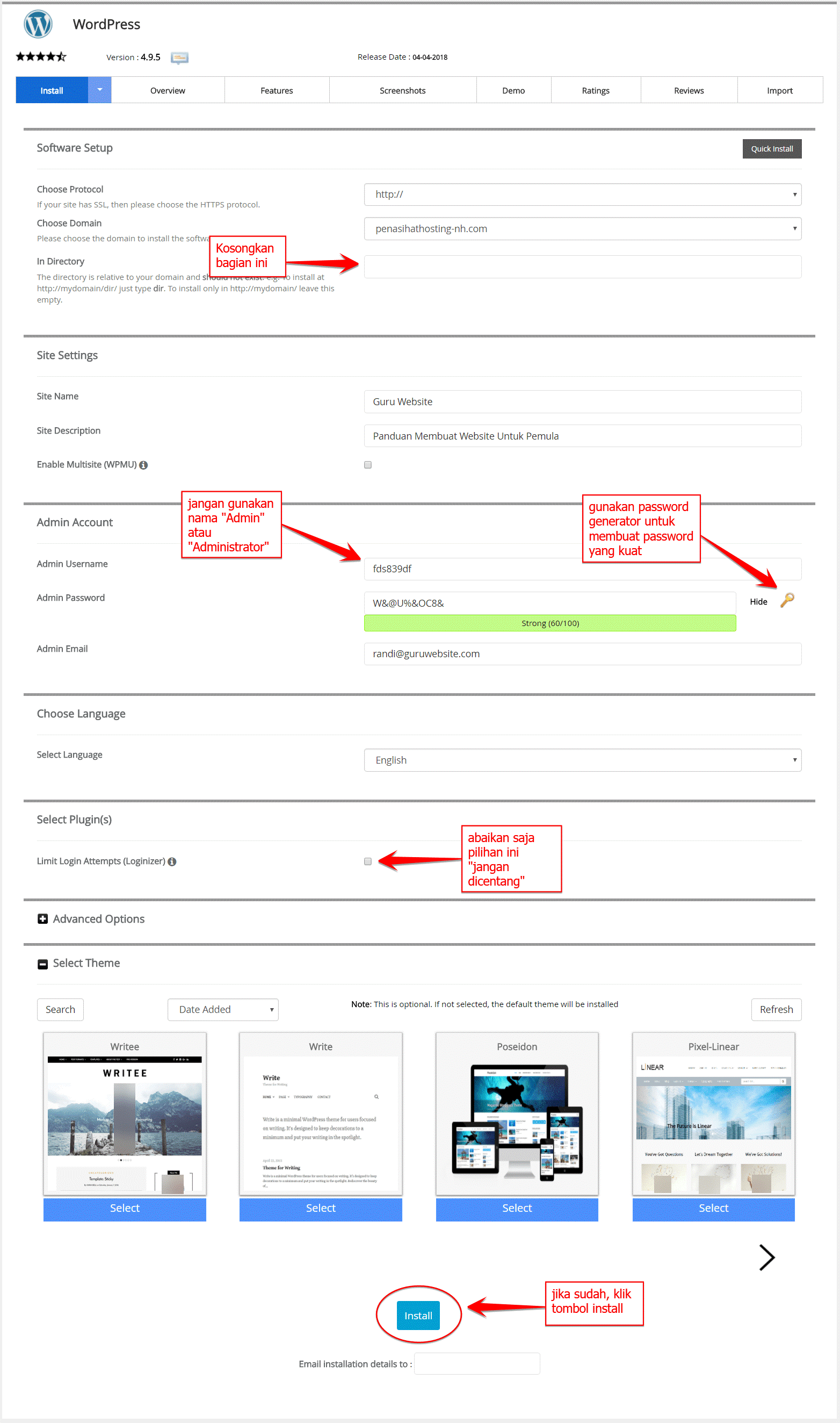Select the Pixel-Linear theme
Screen dimensions: 840x1423
713,1209
